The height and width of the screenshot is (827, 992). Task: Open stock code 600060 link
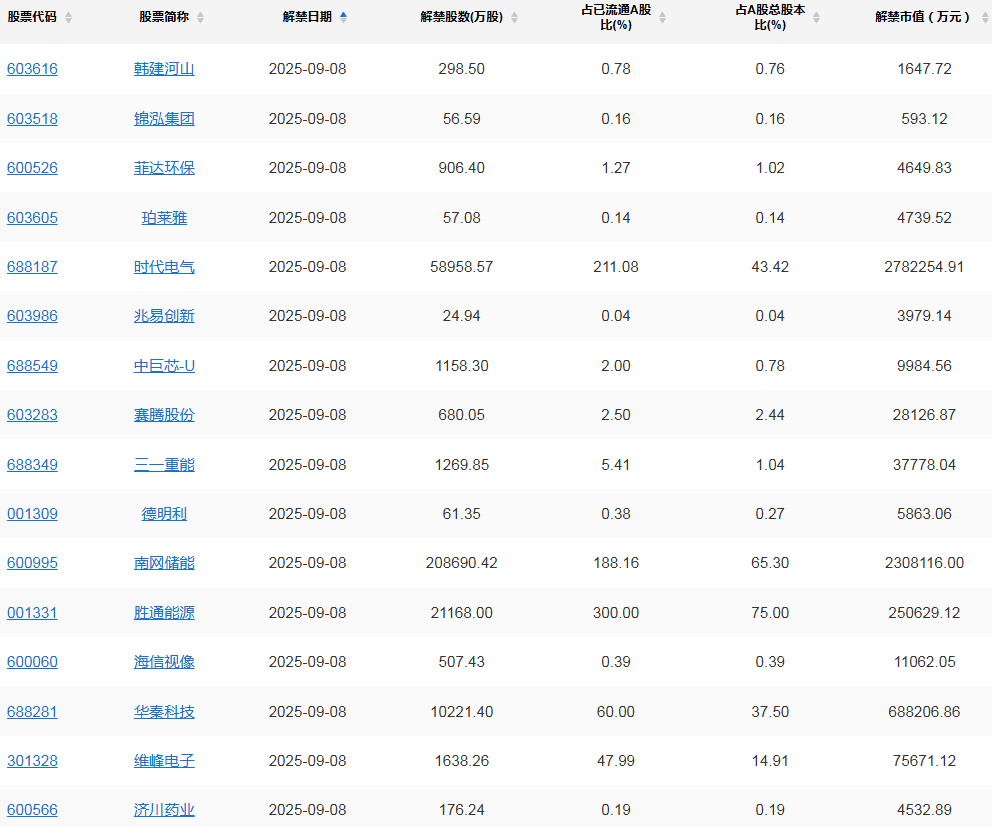click(32, 662)
